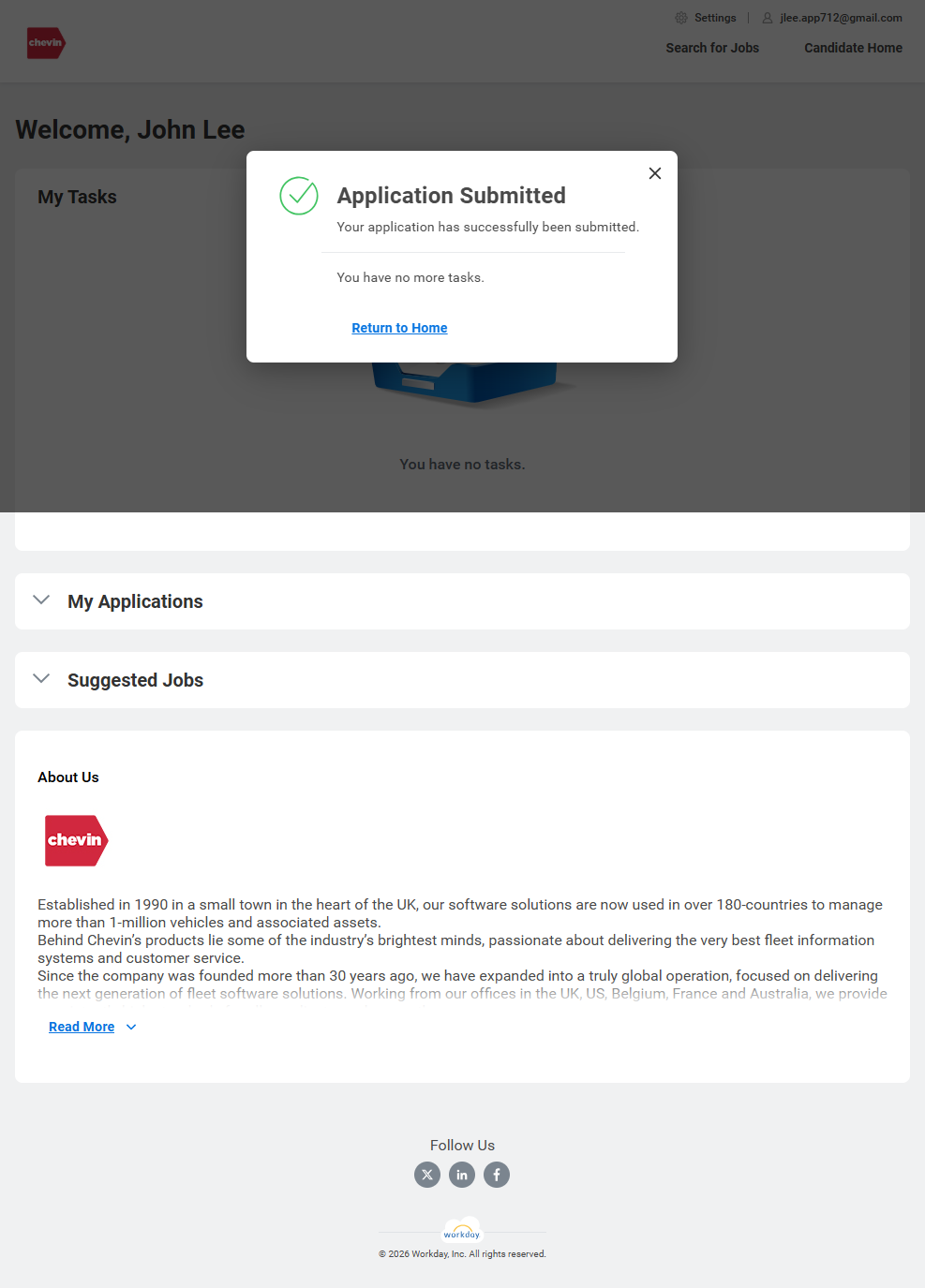Screen dimensions: 925x1288
Task: Go to Candidate Home
Action: pyautogui.click(x=853, y=48)
